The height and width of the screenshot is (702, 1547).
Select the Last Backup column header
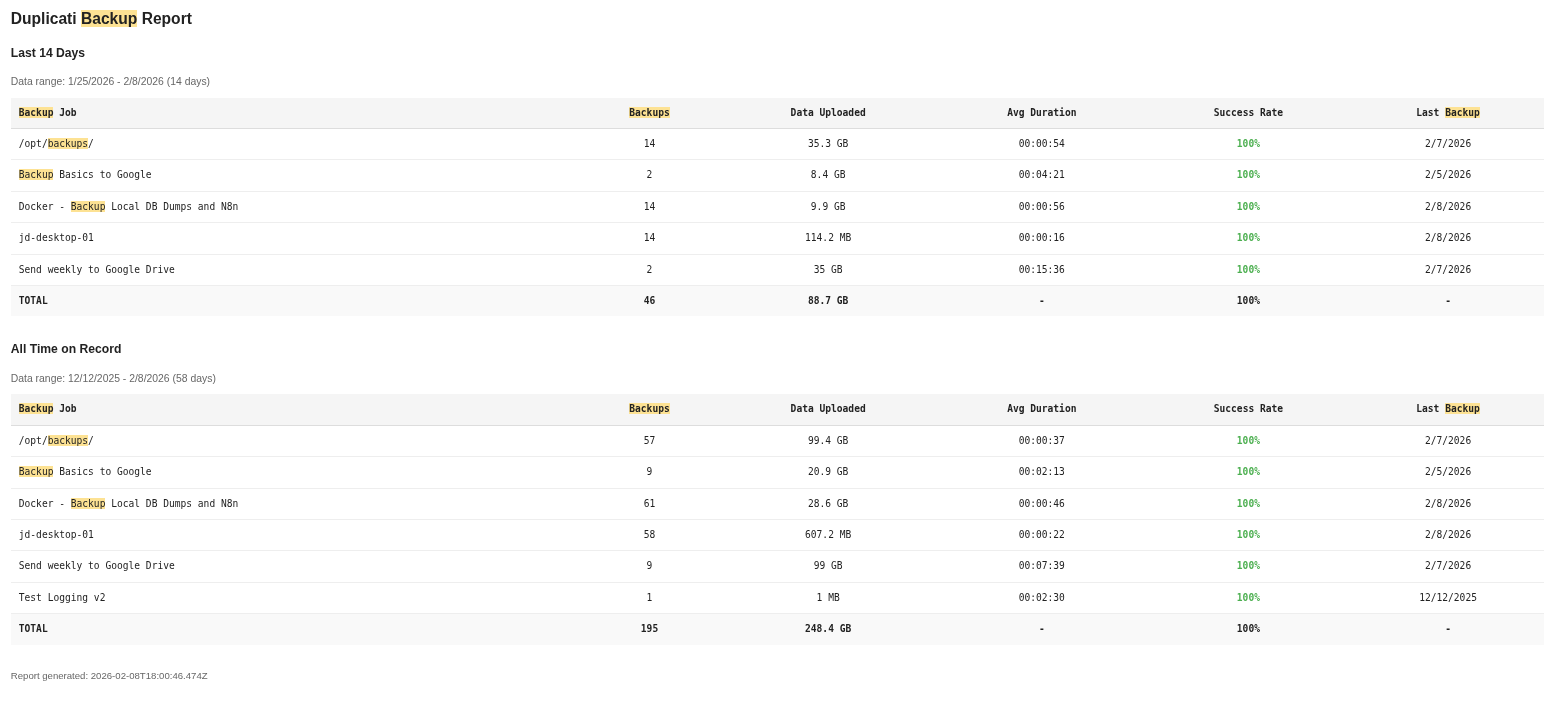pos(1447,113)
